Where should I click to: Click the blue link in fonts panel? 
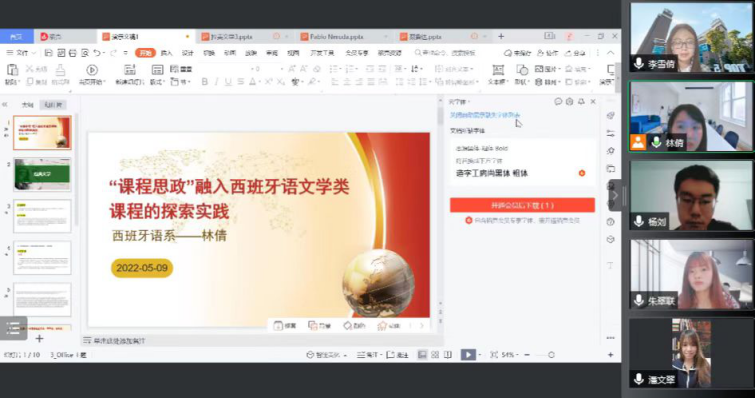(485, 115)
